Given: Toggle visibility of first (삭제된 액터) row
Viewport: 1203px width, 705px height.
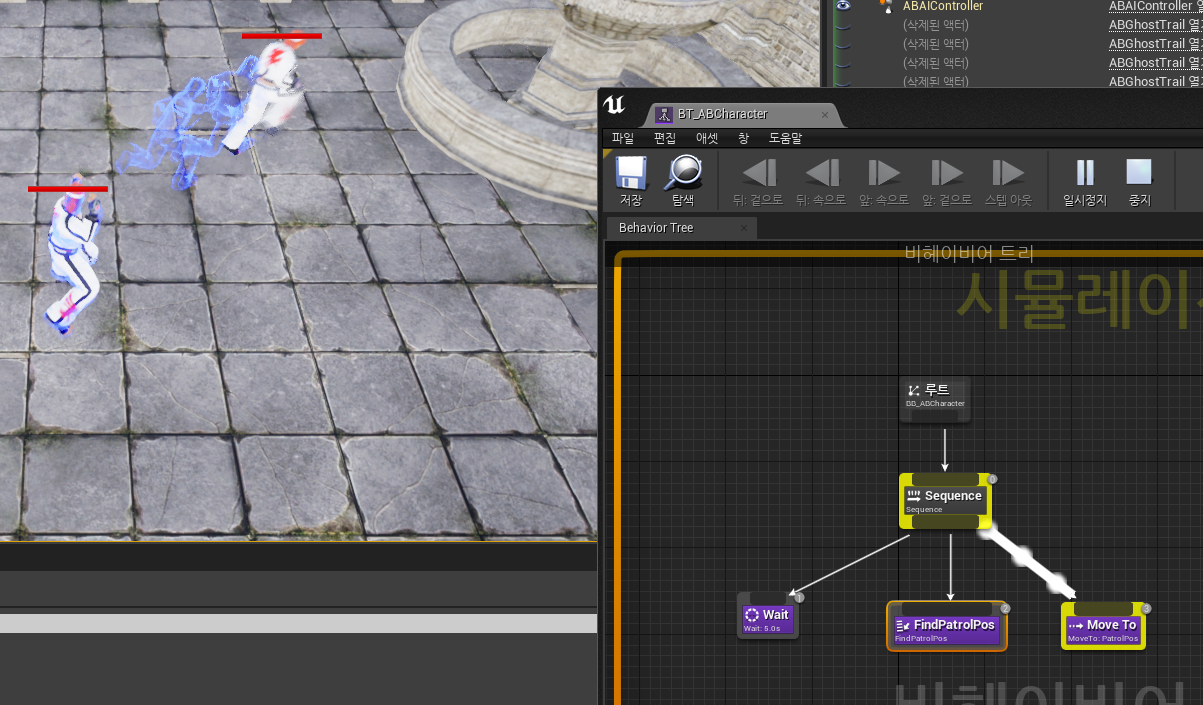Looking at the screenshot, I should coord(843,25).
